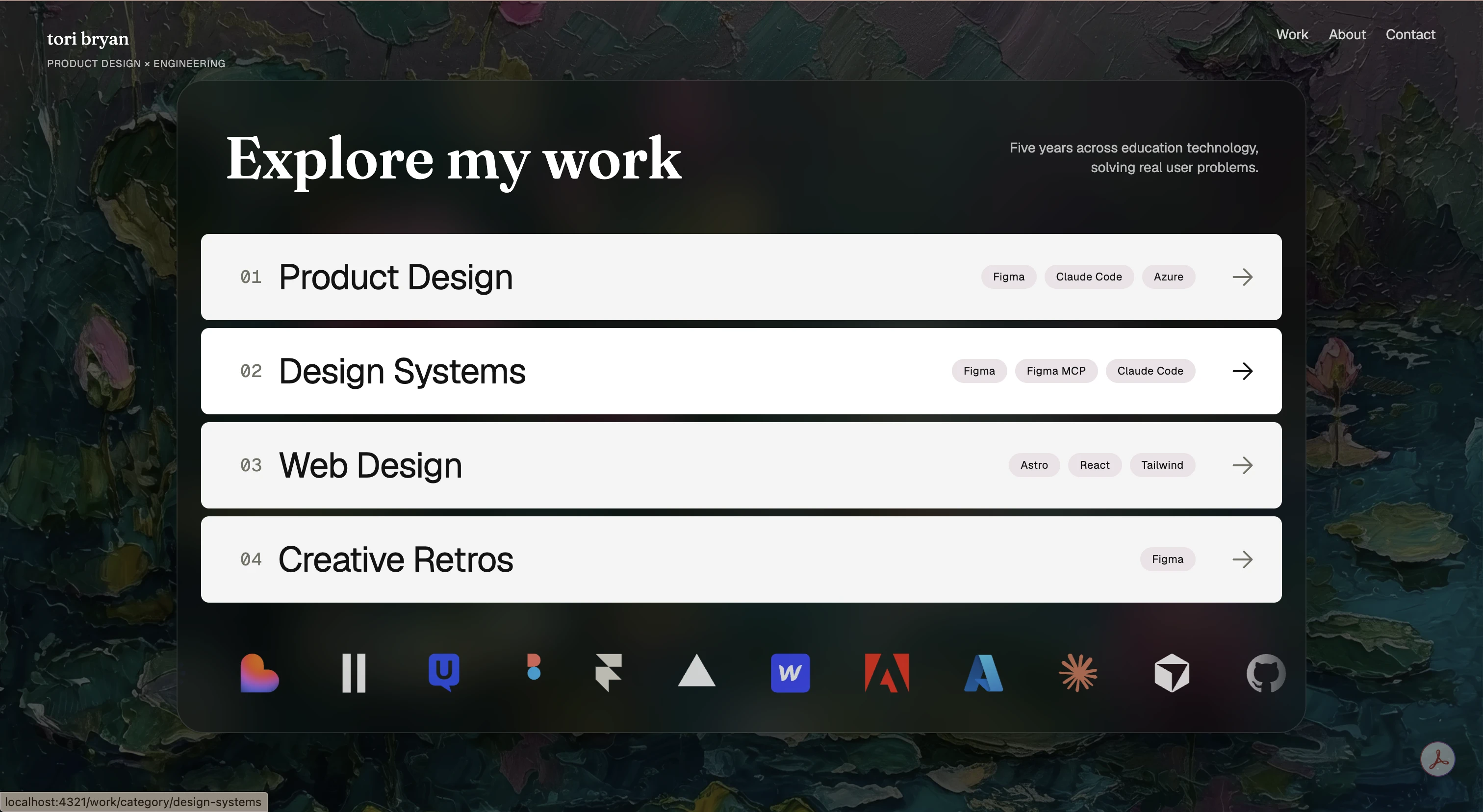Click the Figma tag in Product Design
This screenshot has width=1483, height=812.
[1009, 277]
